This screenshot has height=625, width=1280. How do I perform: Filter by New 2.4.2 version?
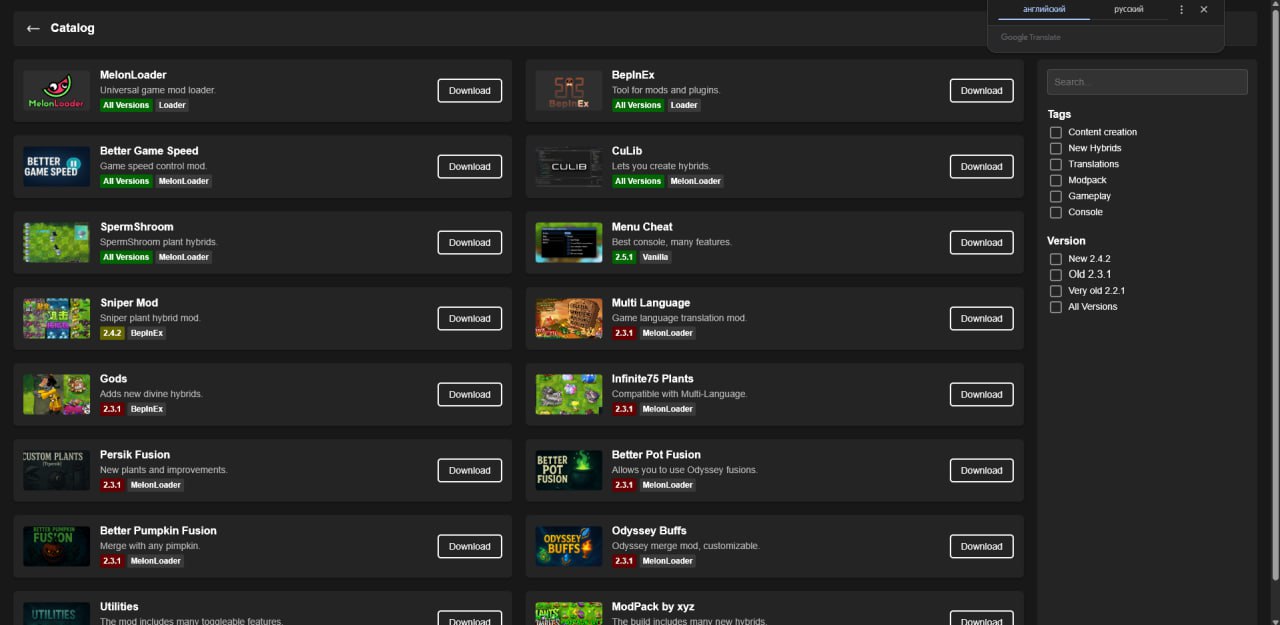(1055, 259)
